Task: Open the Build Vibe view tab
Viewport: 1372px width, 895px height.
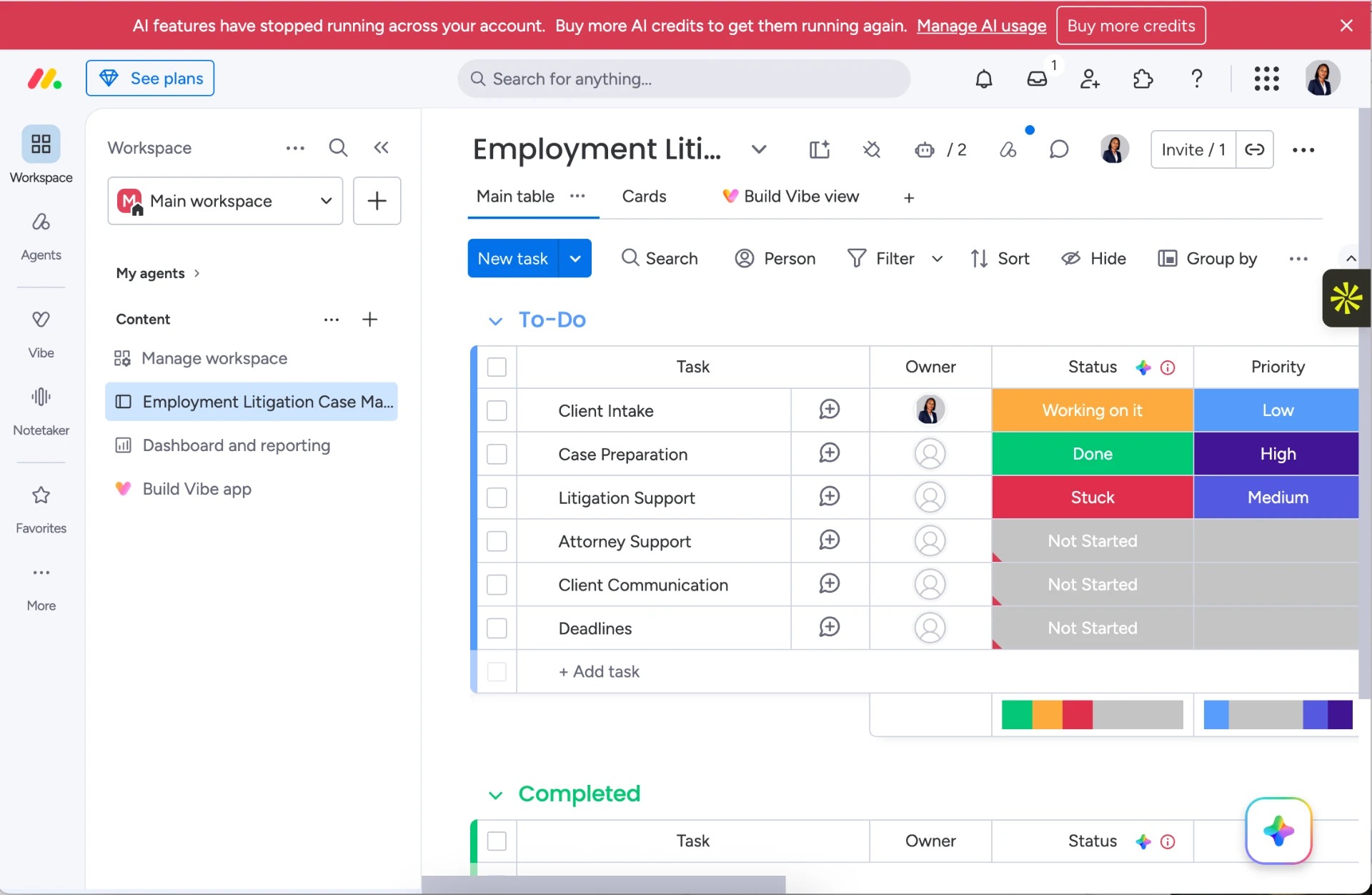Action: pyautogui.click(x=790, y=197)
